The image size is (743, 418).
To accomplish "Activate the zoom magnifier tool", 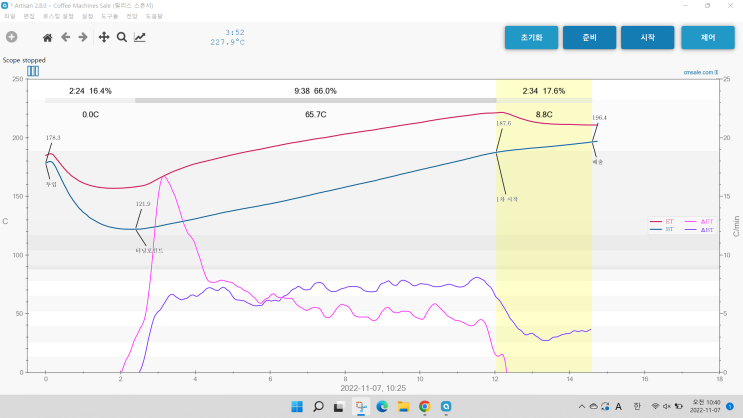I will pos(122,37).
